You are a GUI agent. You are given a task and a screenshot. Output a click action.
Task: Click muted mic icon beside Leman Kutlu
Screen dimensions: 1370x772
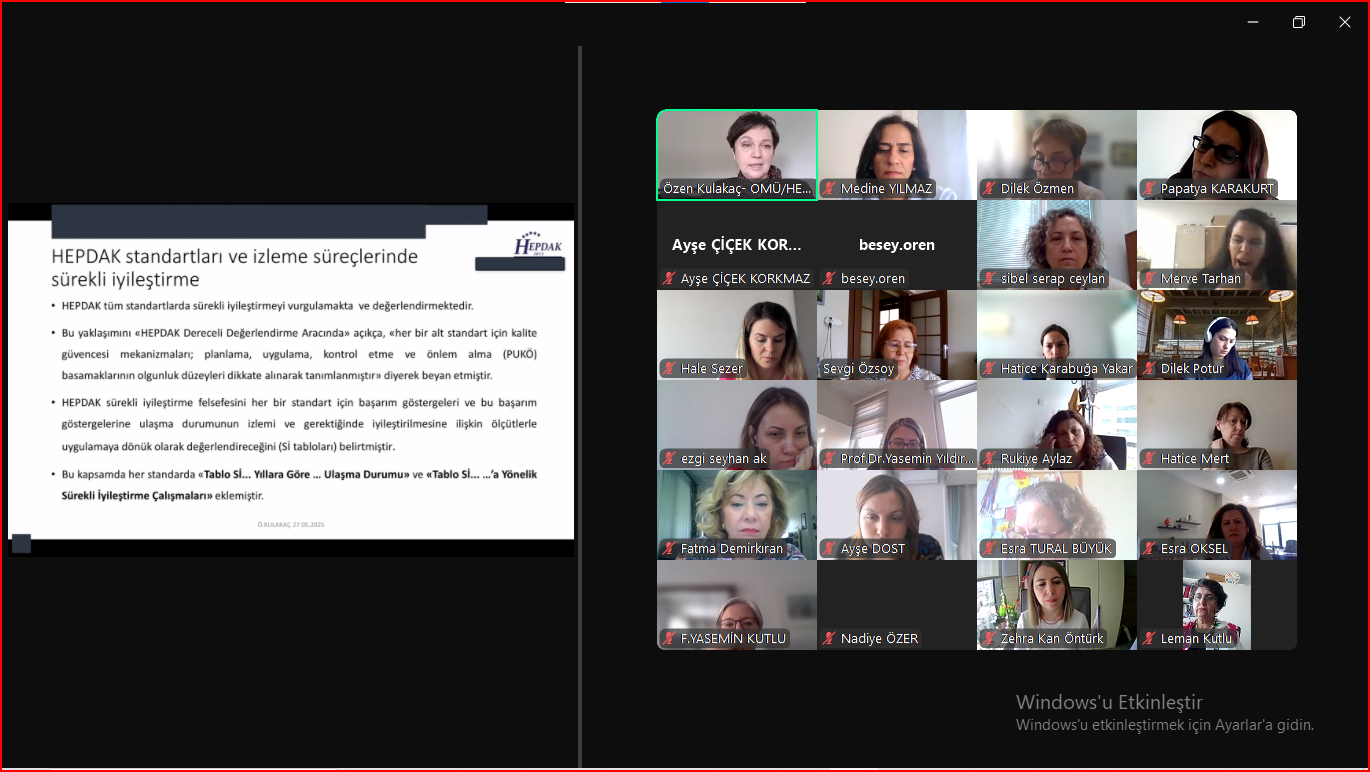point(1149,639)
